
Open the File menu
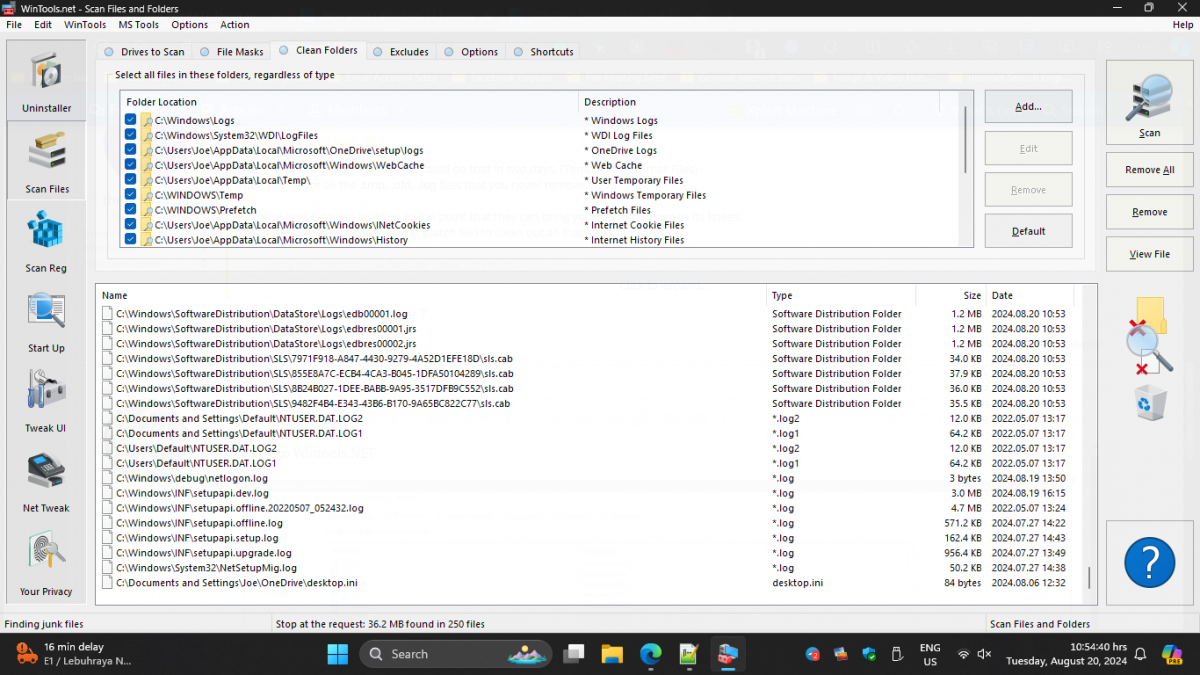pyautogui.click(x=14, y=25)
